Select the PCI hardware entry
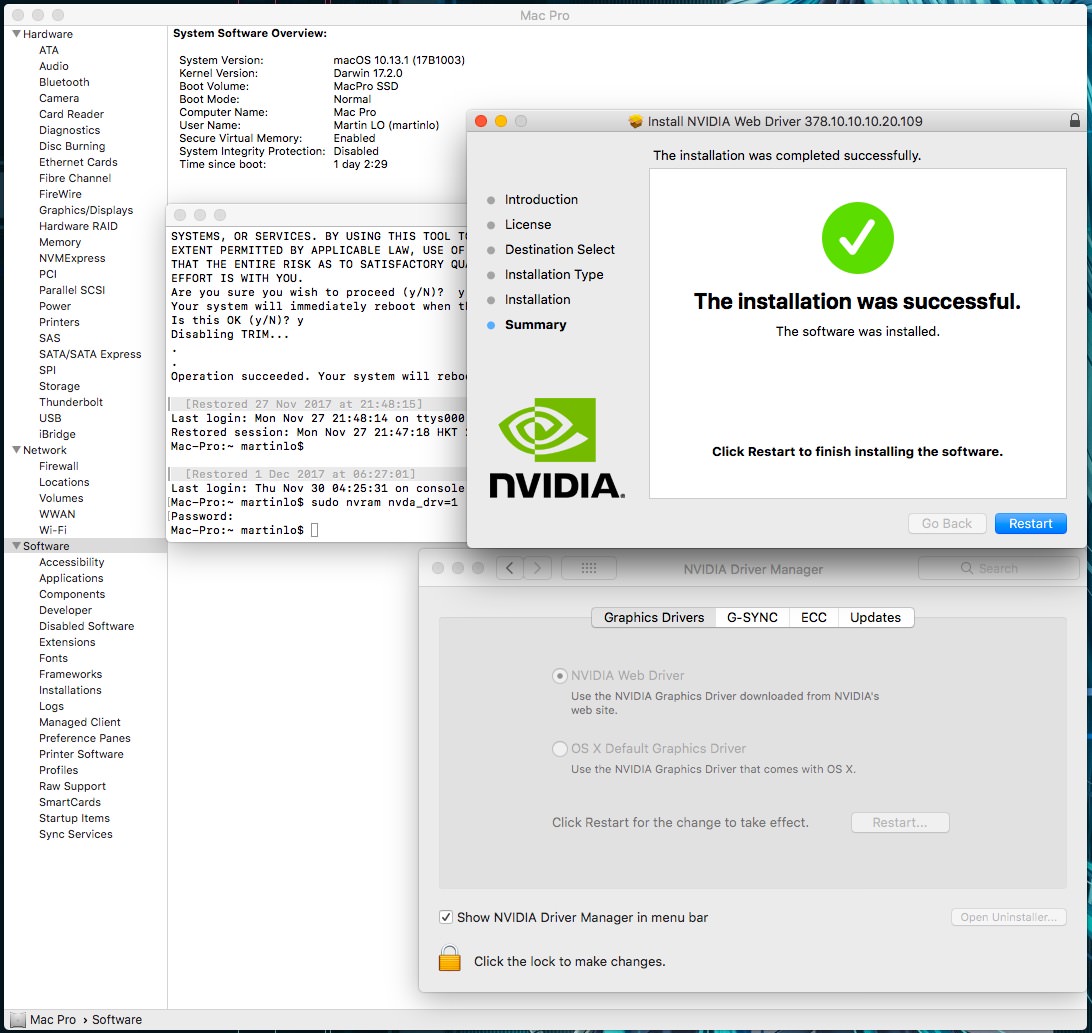The width and height of the screenshot is (1092, 1033). click(x=48, y=274)
